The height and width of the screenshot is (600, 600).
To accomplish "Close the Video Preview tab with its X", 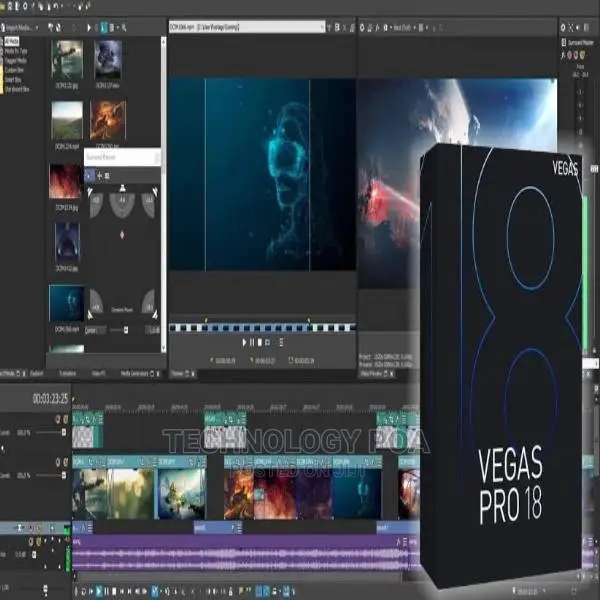I will [391, 374].
